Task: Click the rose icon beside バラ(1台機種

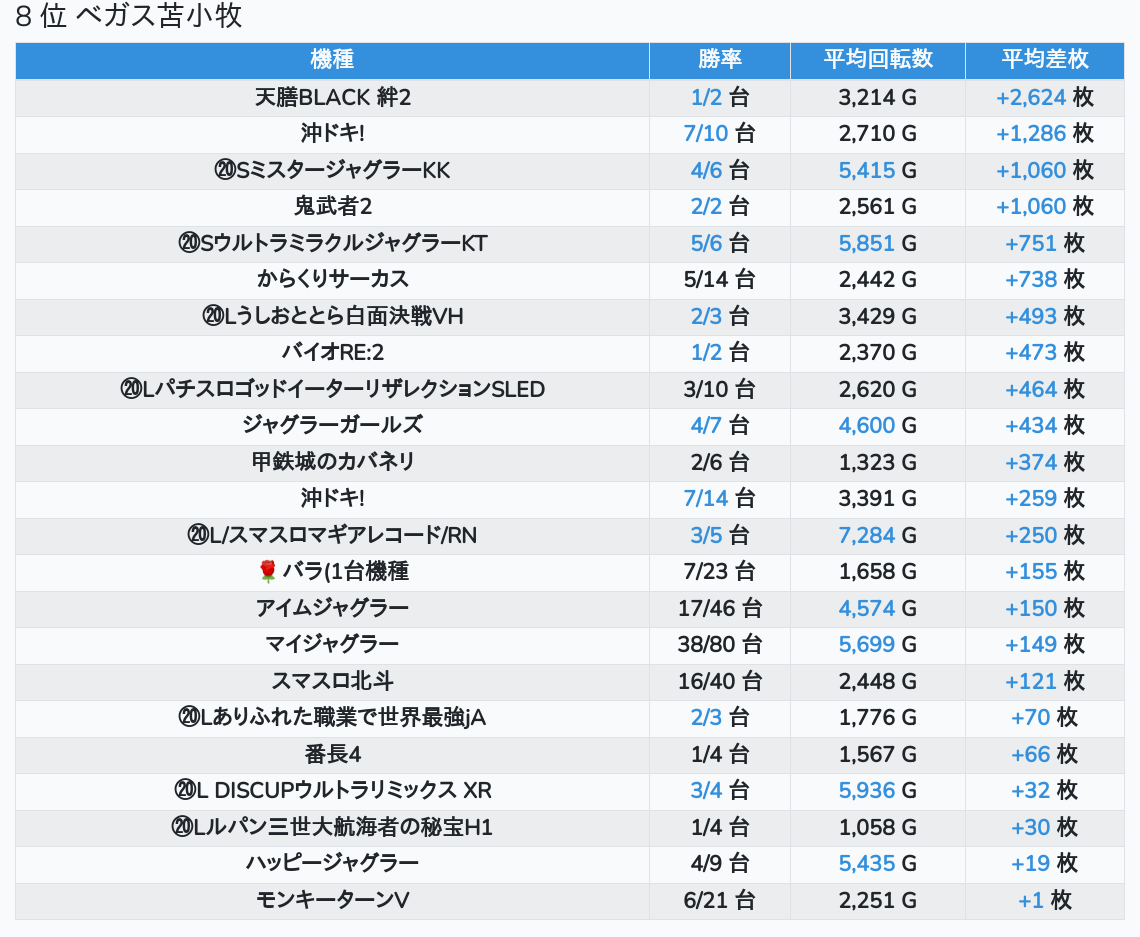Action: pos(267,571)
